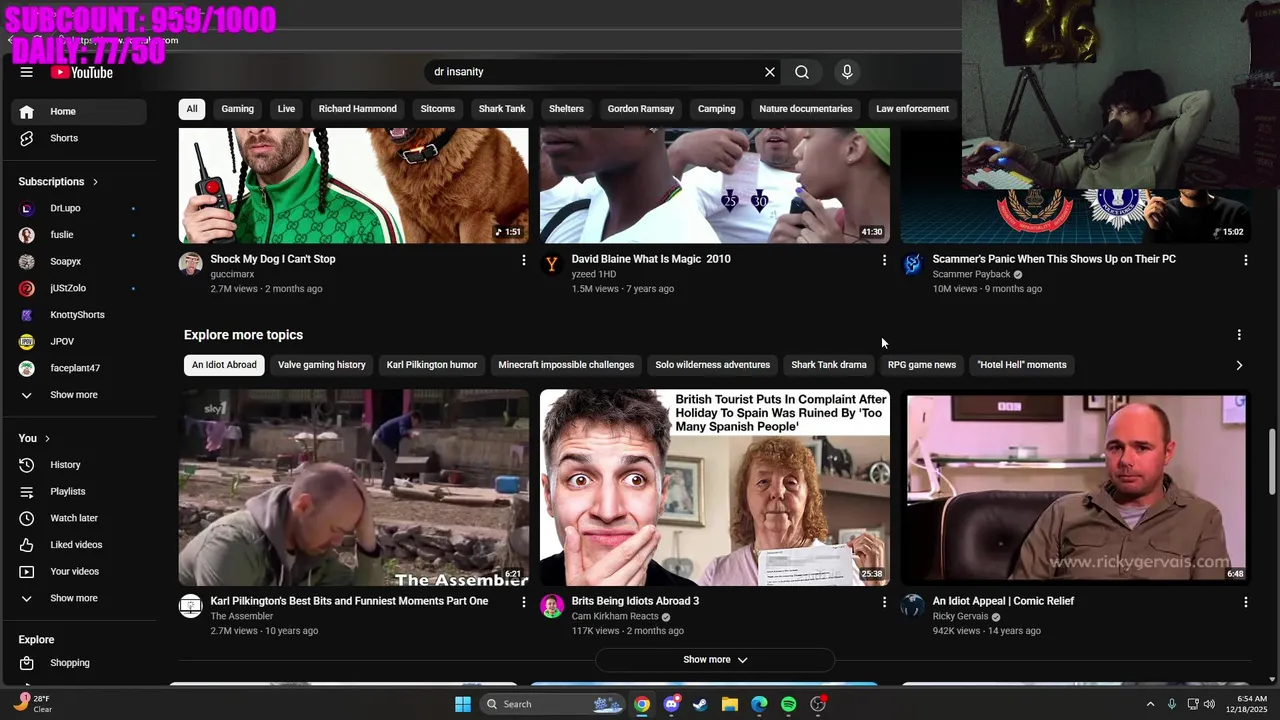Select the Shark Tank filter chip

pyautogui.click(x=502, y=109)
